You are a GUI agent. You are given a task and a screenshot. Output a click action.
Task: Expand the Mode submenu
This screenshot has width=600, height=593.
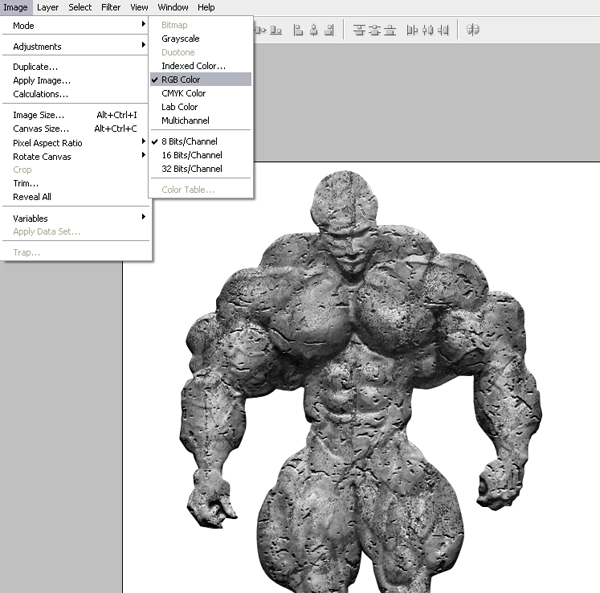[76, 26]
